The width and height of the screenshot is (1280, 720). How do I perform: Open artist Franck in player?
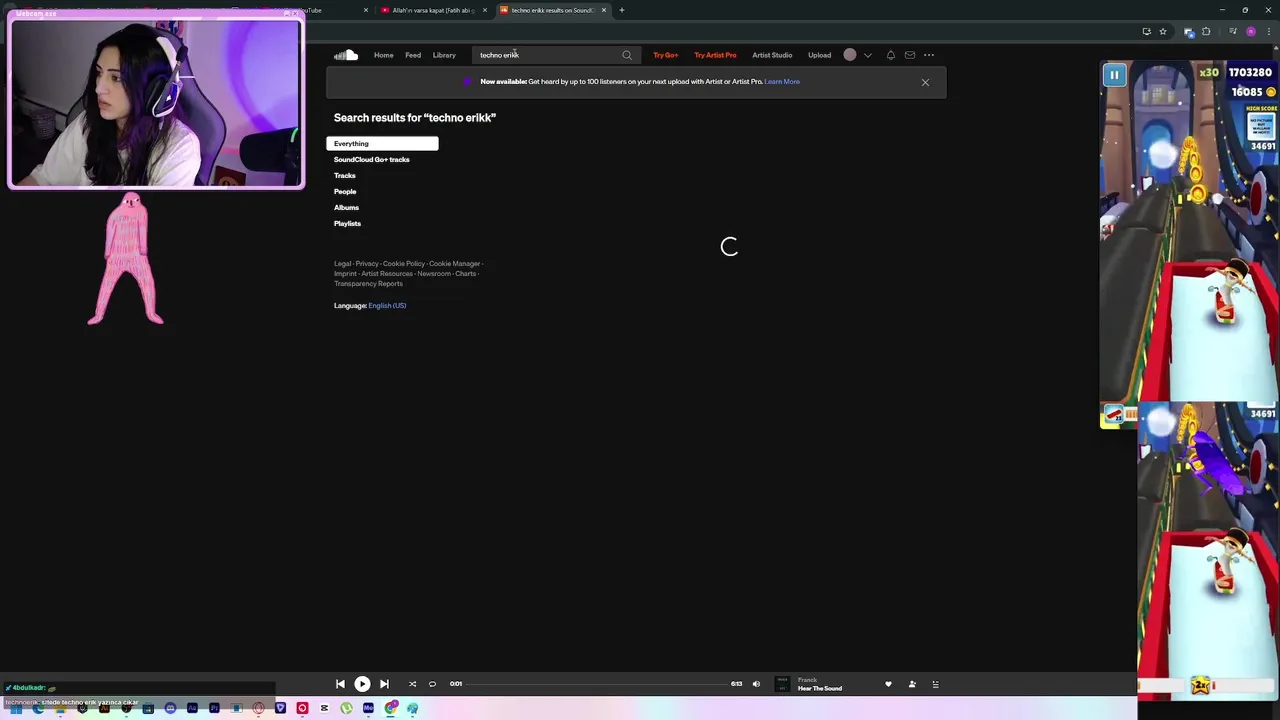point(808,680)
